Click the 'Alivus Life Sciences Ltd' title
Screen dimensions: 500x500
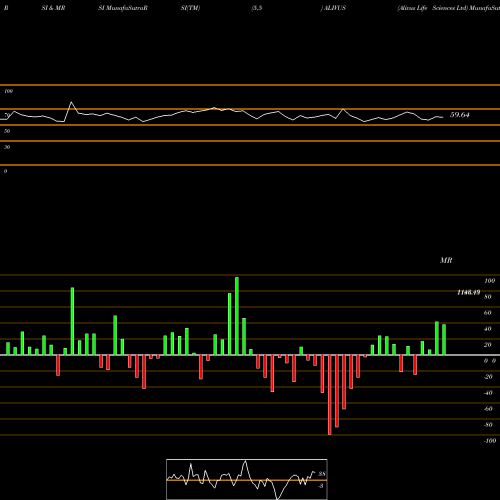tap(432, 8)
